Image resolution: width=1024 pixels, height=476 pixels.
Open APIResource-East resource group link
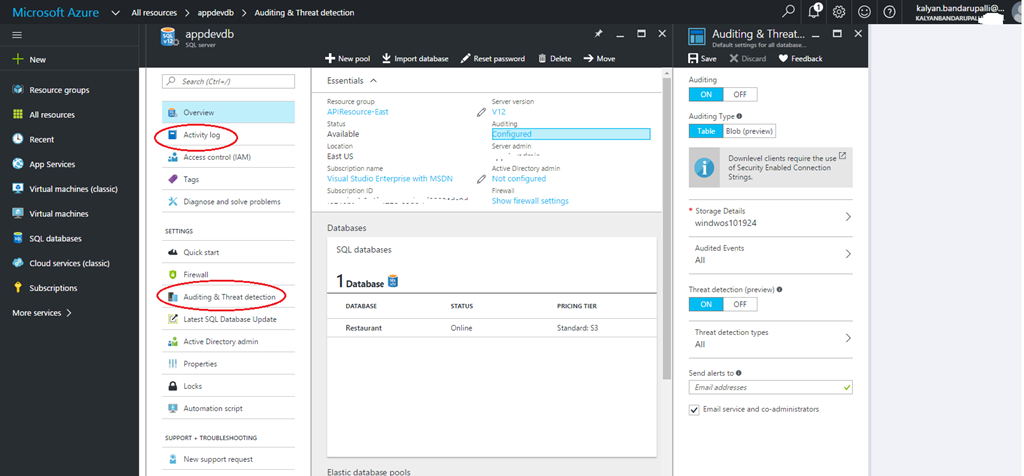(357, 112)
